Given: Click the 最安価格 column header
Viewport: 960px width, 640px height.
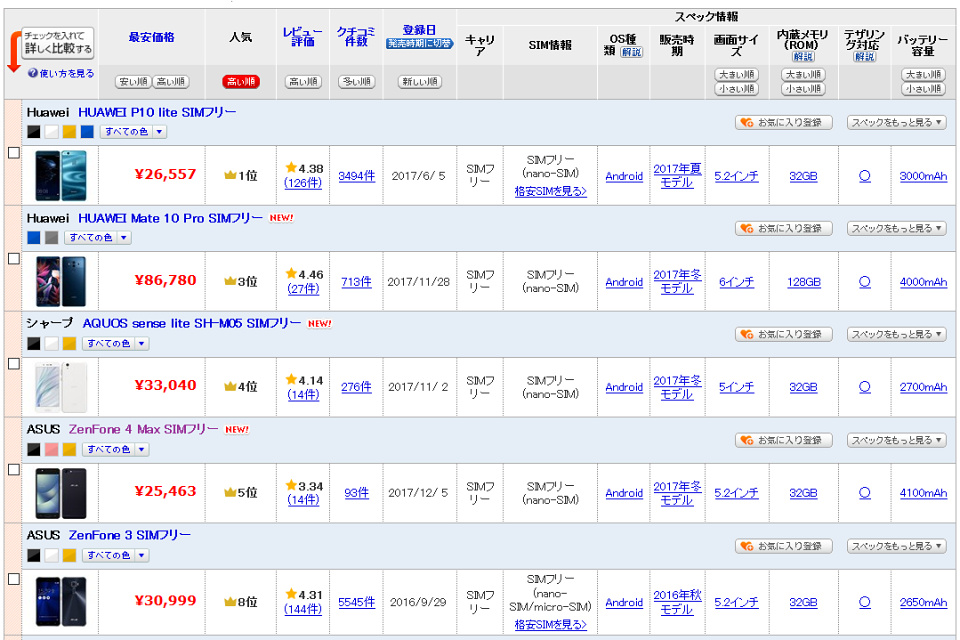Looking at the screenshot, I should pos(151,37).
